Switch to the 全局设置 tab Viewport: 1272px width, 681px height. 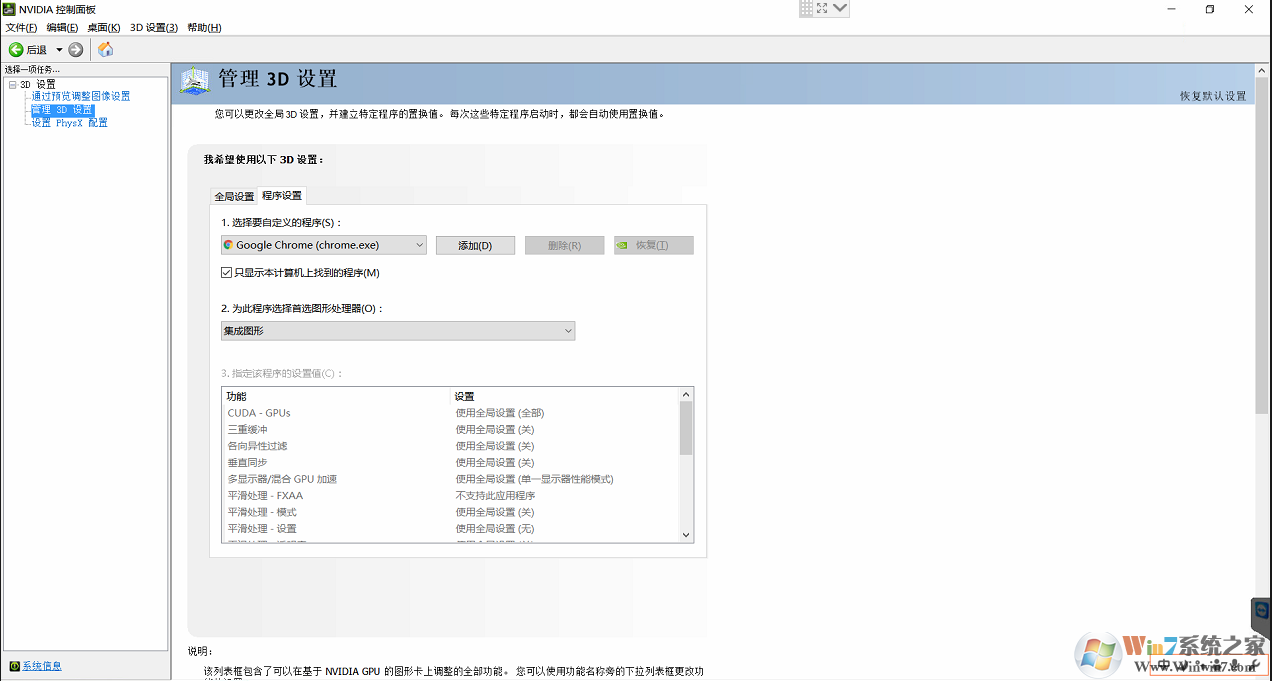pos(233,195)
